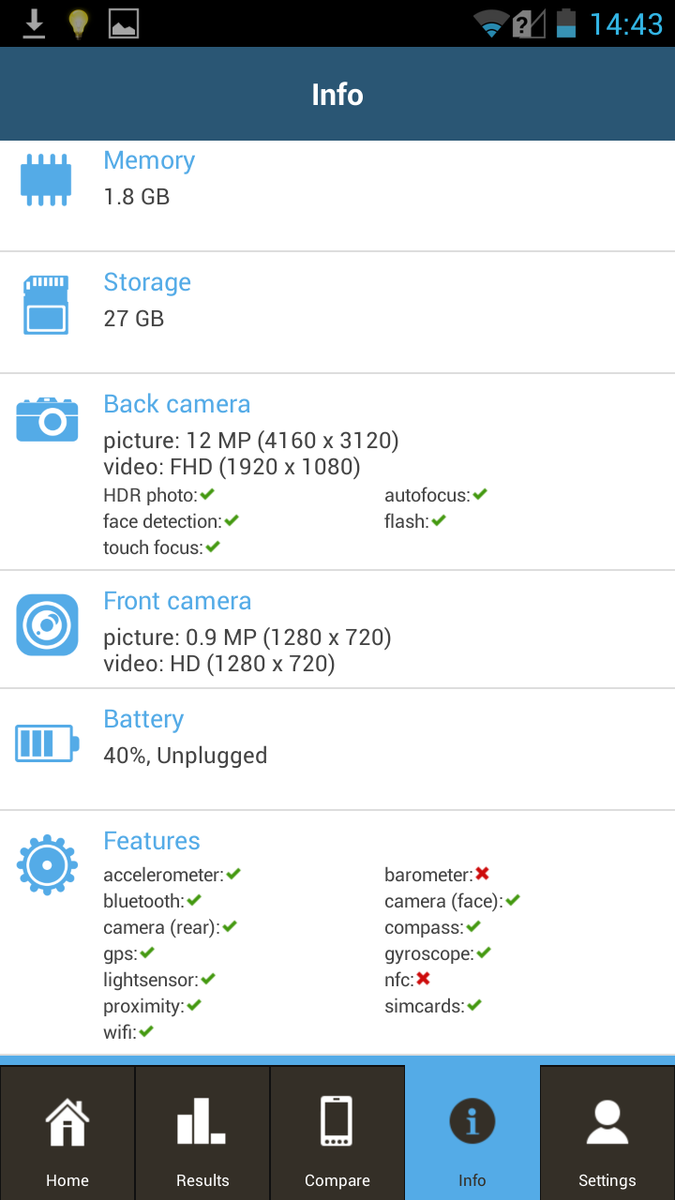Tap the lightbulb notification icon
Screen dimensions: 675x1200
pos(79,24)
